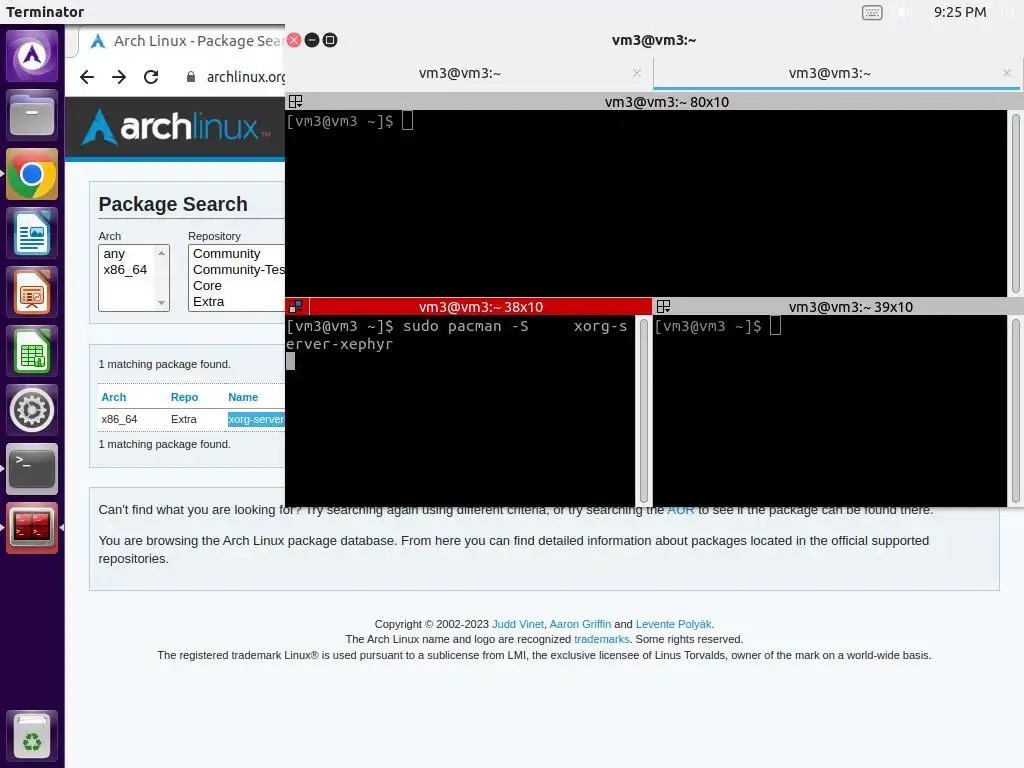Click the 39x10 terminal scrollbar
1024x768 pixels.
tap(1016, 411)
